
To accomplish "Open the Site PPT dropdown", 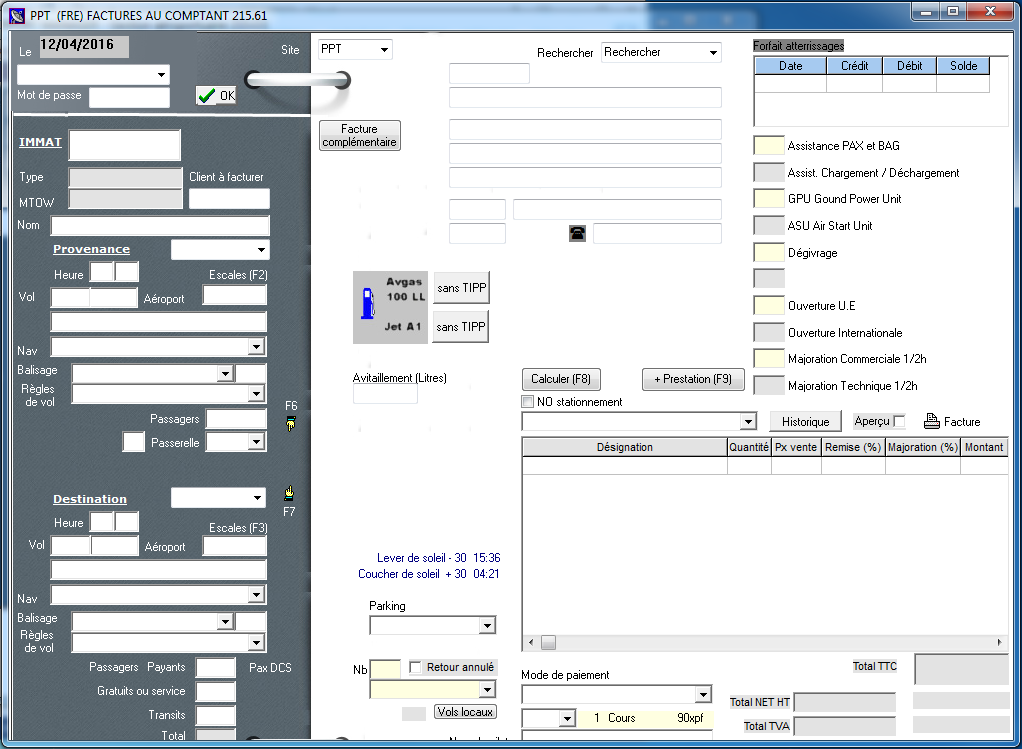I will [384, 50].
